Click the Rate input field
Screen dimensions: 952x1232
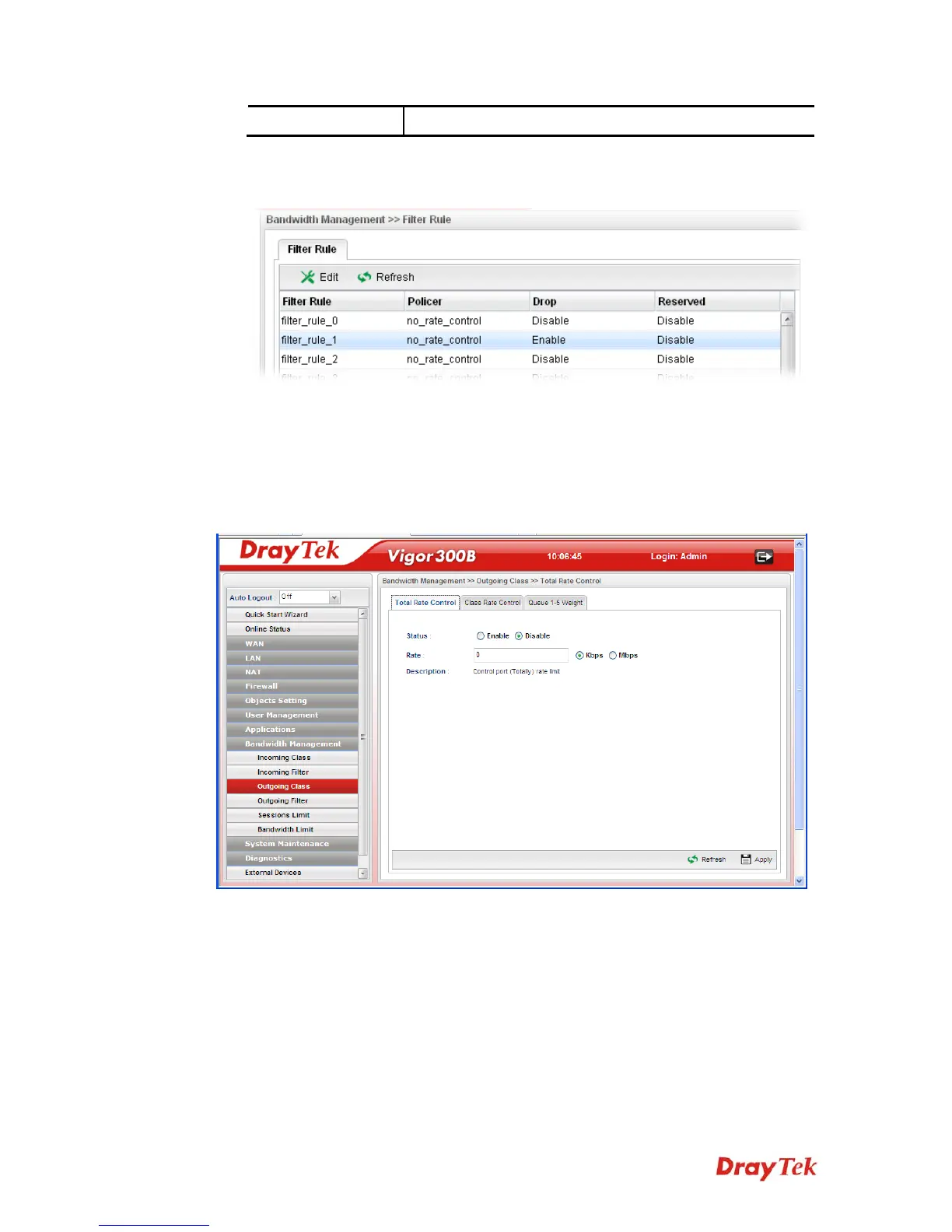tap(521, 656)
